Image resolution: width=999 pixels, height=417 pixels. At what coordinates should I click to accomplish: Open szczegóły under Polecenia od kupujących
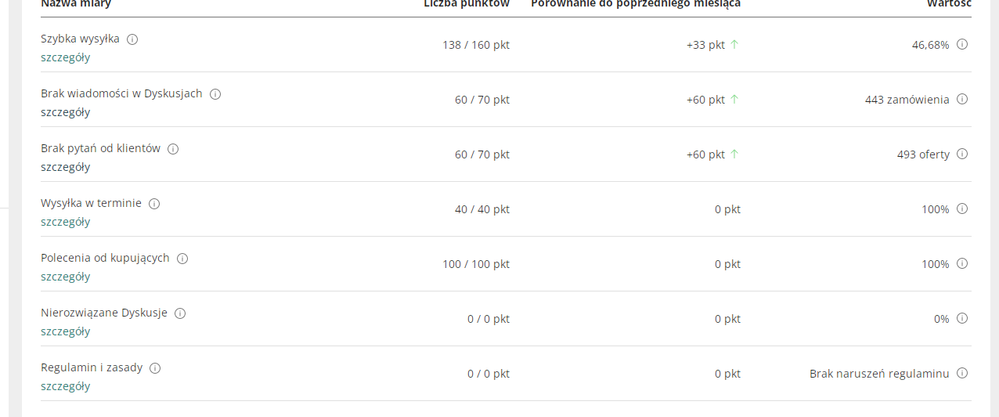66,276
